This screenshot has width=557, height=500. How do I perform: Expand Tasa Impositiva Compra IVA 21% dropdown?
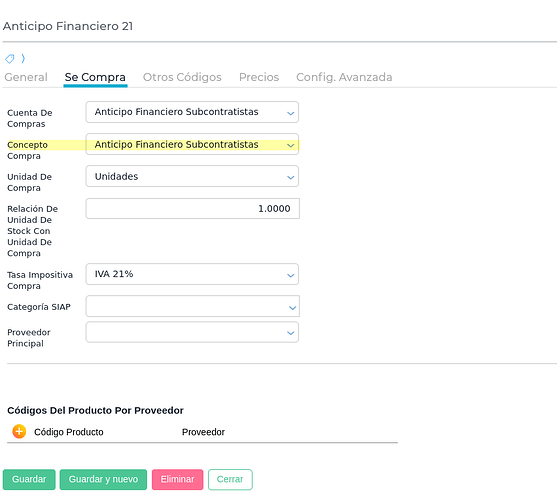(192, 274)
